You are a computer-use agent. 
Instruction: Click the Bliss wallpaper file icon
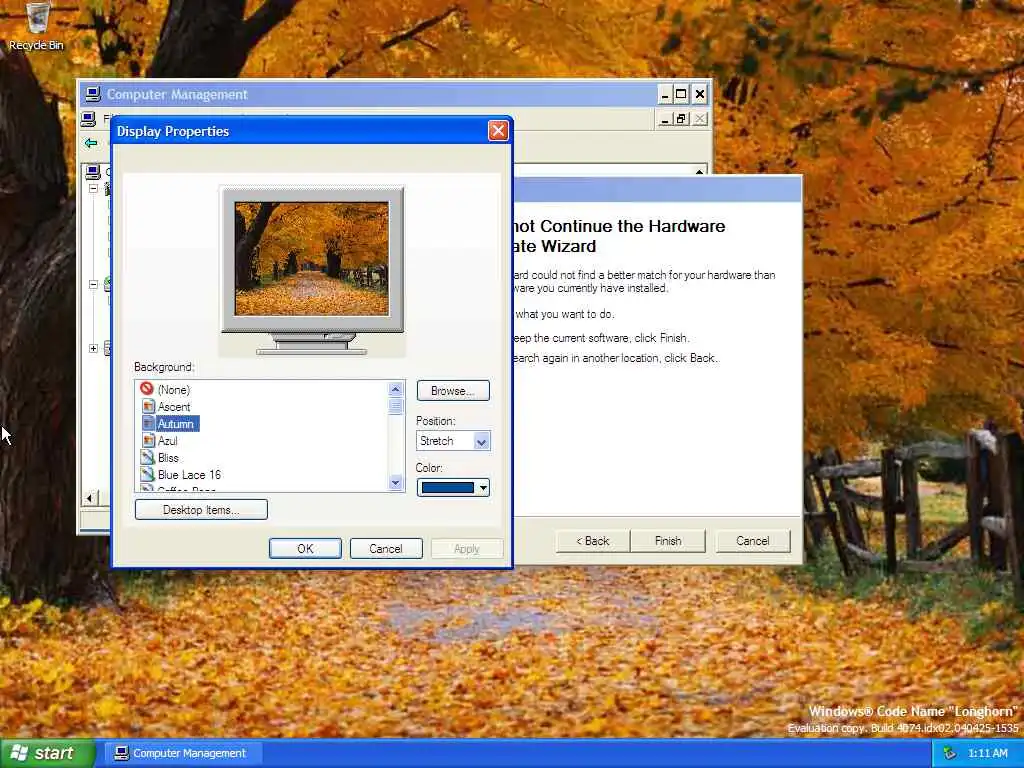[148, 457]
